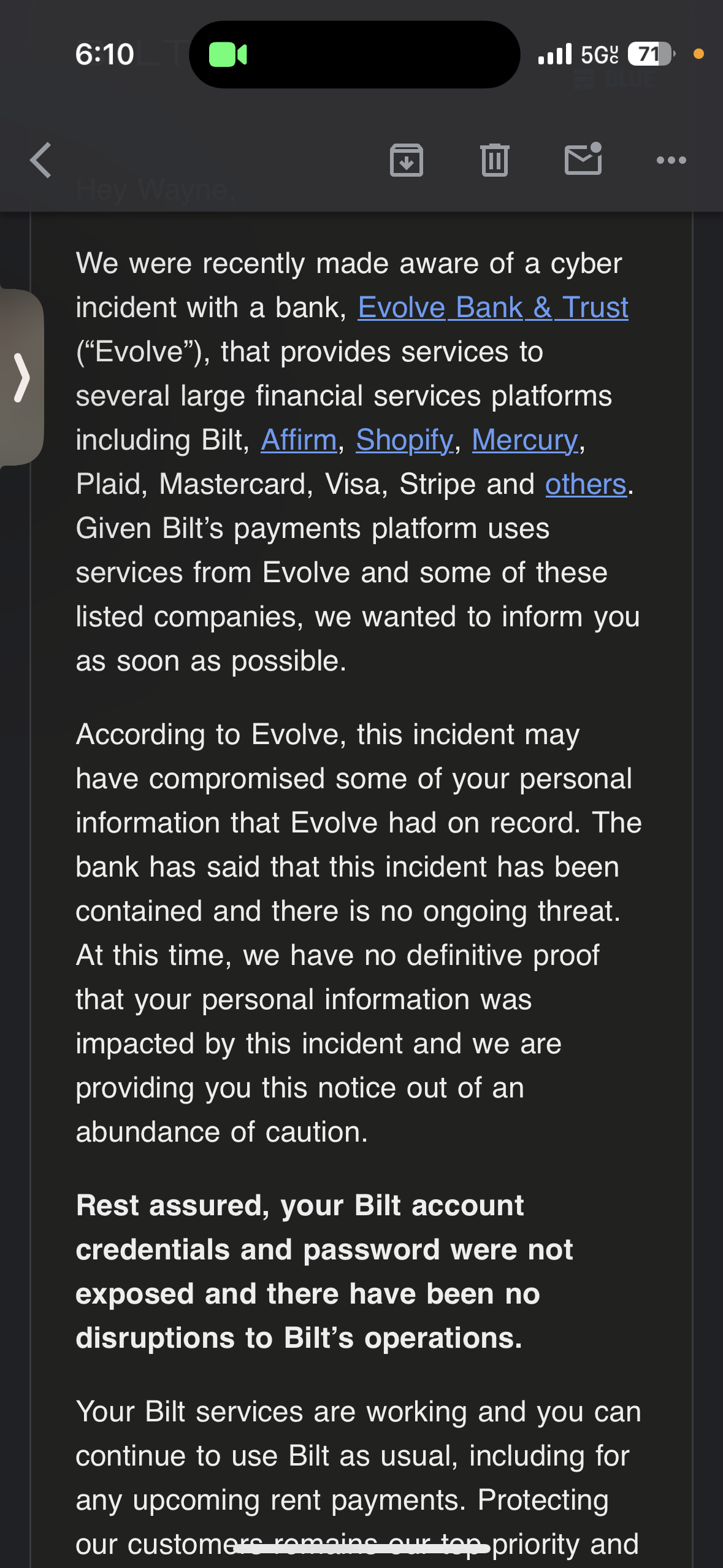
Task: Delete email with trash icon
Action: (x=495, y=160)
